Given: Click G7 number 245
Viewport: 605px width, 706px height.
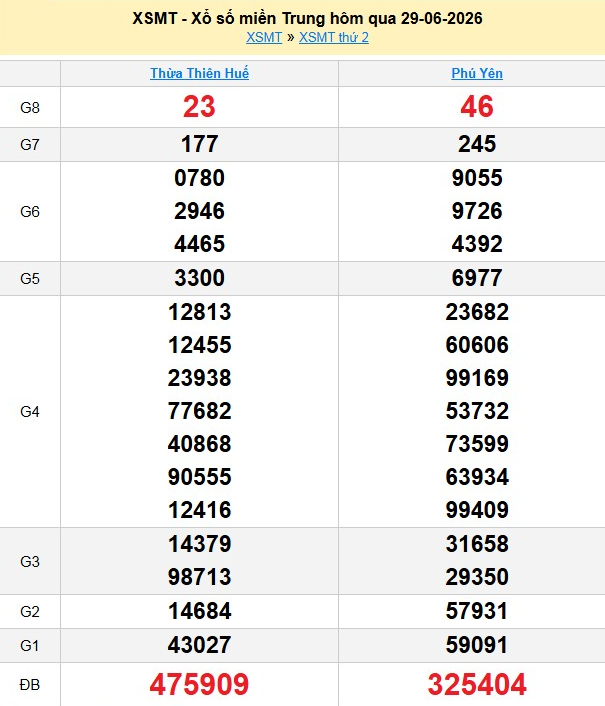Looking at the screenshot, I should [477, 144].
